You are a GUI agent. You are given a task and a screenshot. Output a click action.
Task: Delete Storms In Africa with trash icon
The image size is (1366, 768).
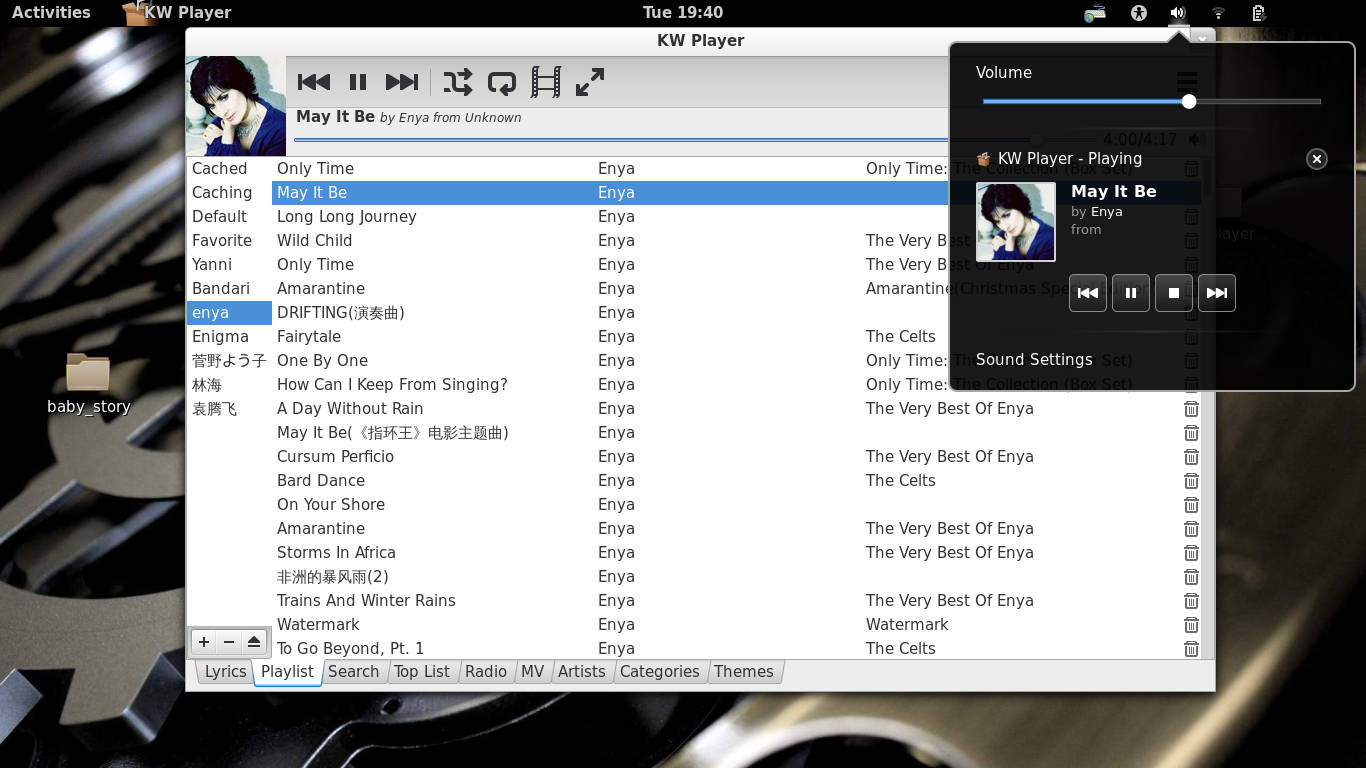click(1191, 553)
